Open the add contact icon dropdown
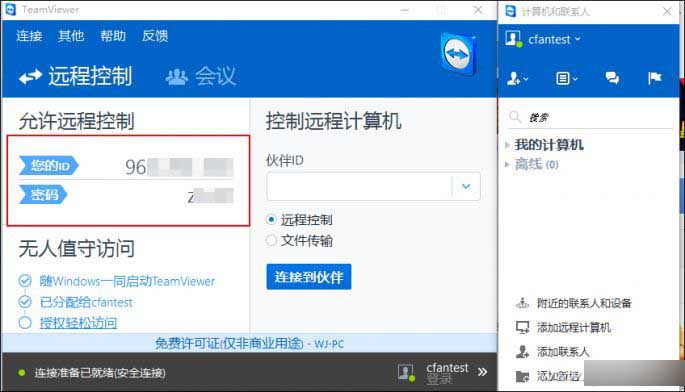Viewport: 685px width, 392px height. click(x=518, y=79)
